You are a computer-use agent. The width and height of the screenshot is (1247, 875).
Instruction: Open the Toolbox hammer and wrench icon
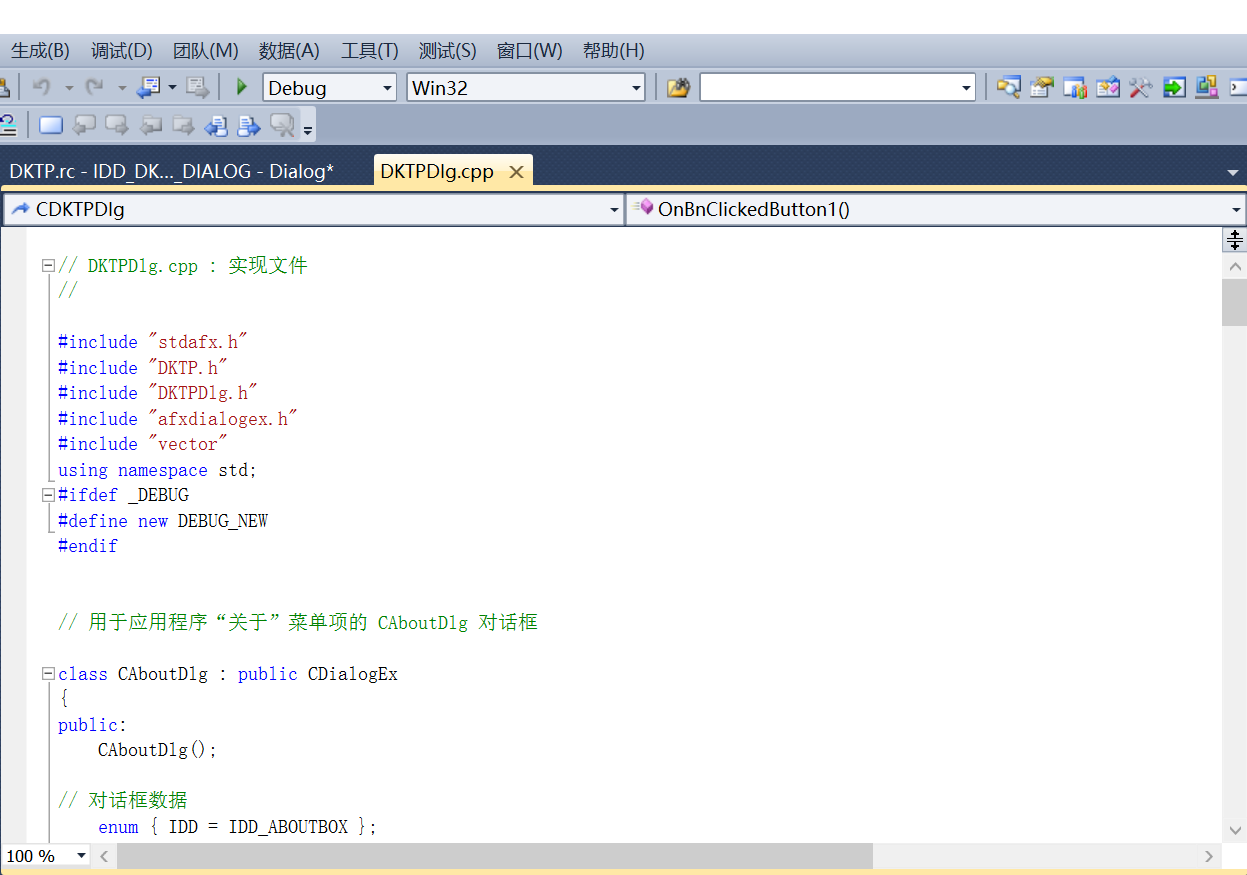[1140, 88]
